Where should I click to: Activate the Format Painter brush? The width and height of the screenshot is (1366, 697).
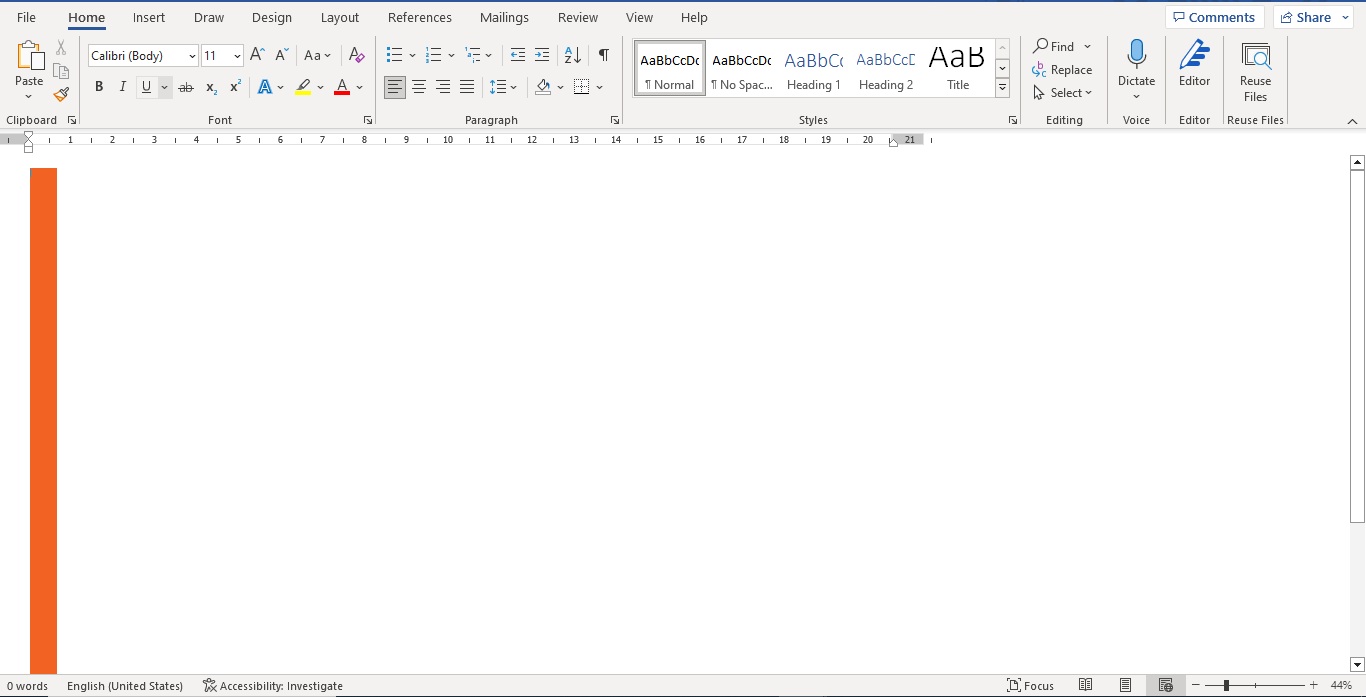[61, 94]
